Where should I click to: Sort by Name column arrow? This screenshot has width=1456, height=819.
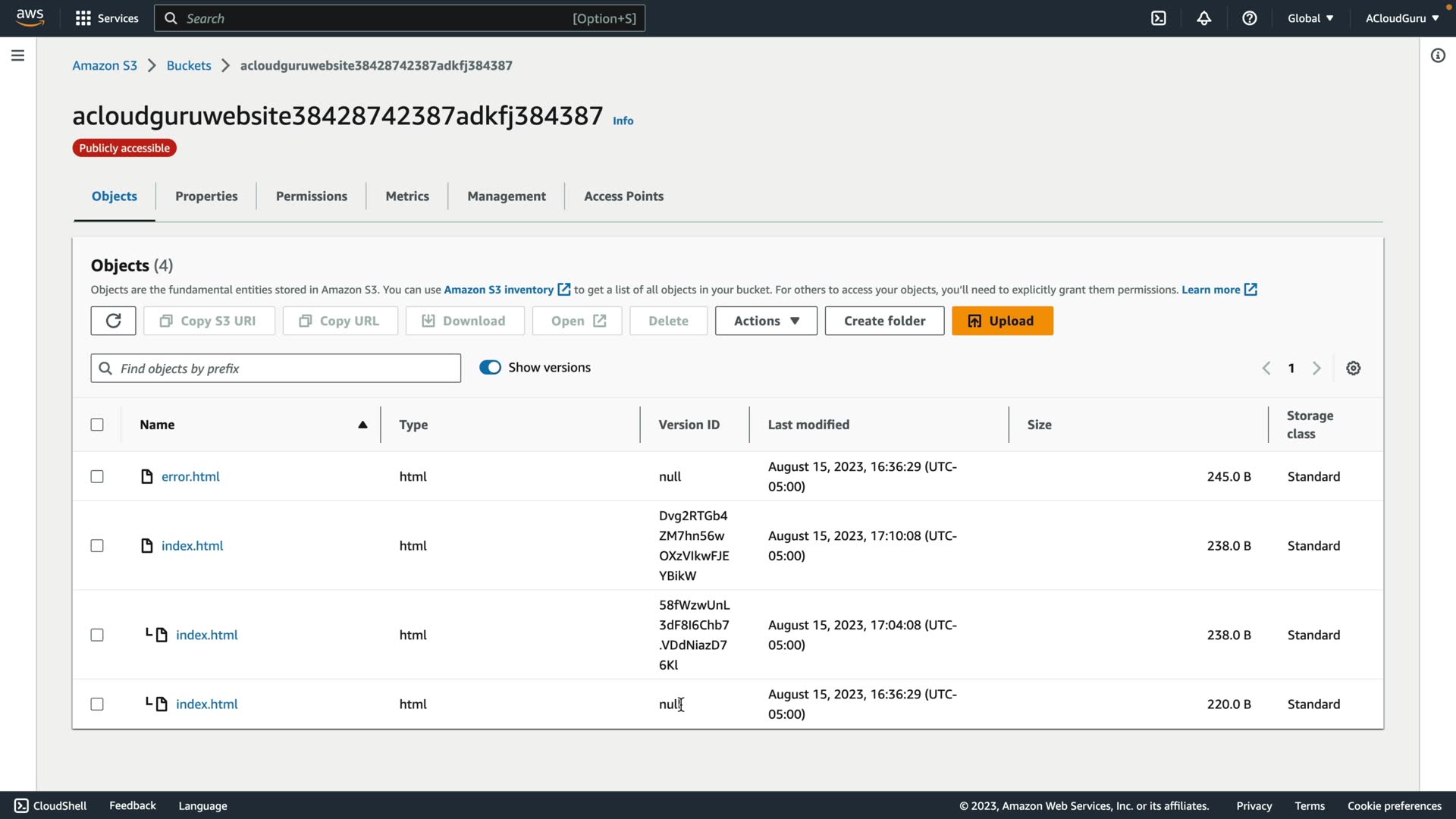362,425
